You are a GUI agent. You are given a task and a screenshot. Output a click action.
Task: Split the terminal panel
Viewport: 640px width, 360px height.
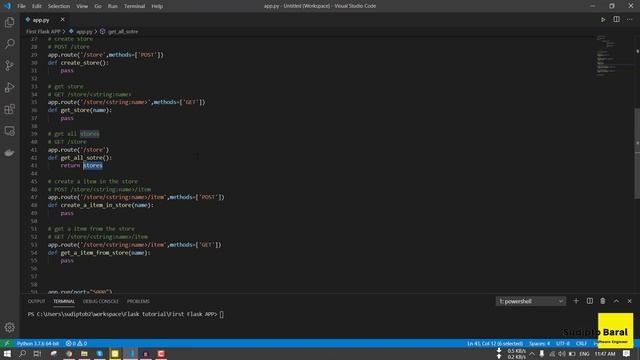pos(590,301)
